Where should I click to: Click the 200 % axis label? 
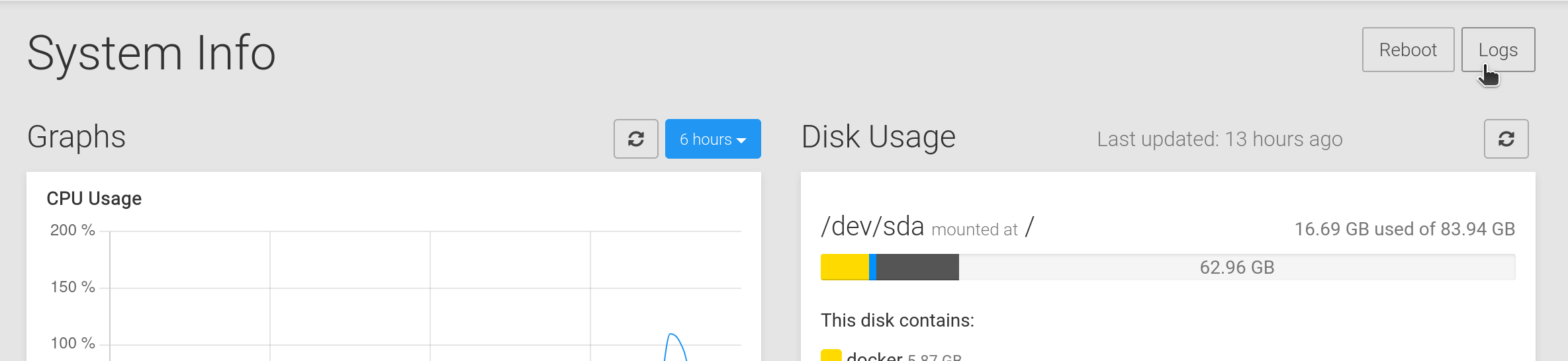pos(73,230)
